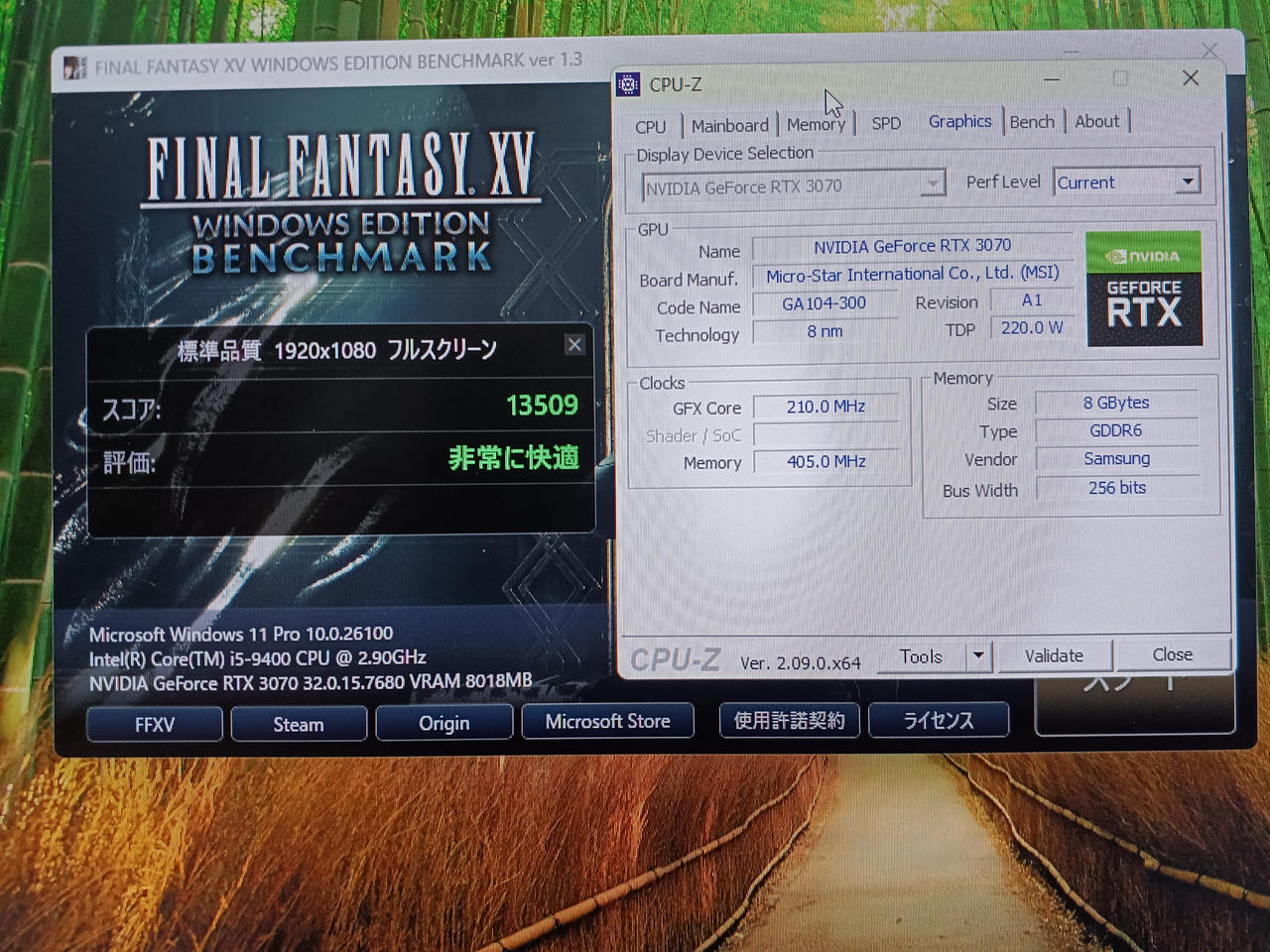Minimize the CPU-Z window
This screenshot has height=952, width=1270.
[x=1052, y=79]
